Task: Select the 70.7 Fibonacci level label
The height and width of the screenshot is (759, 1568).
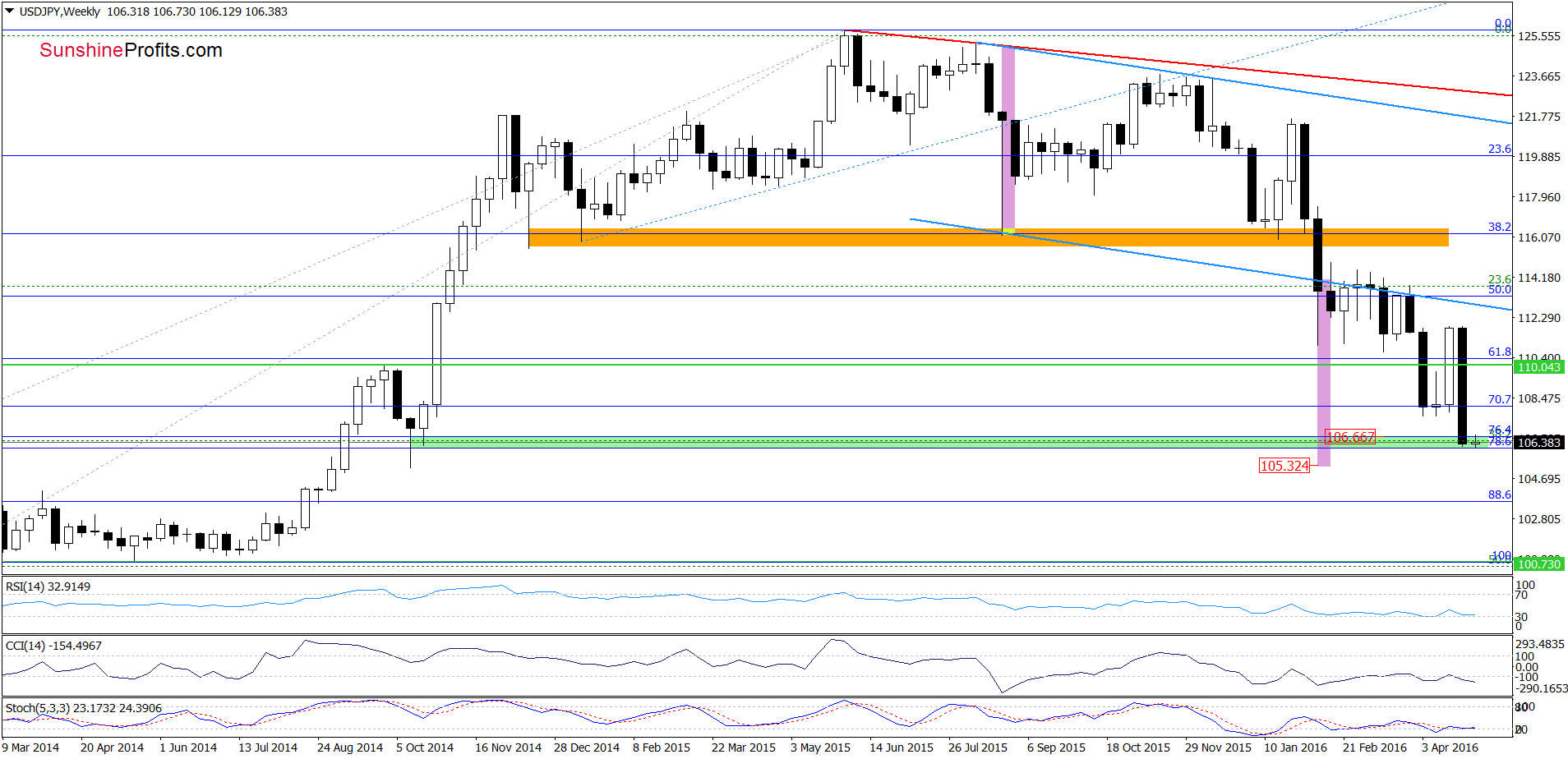Action: 1500,399
